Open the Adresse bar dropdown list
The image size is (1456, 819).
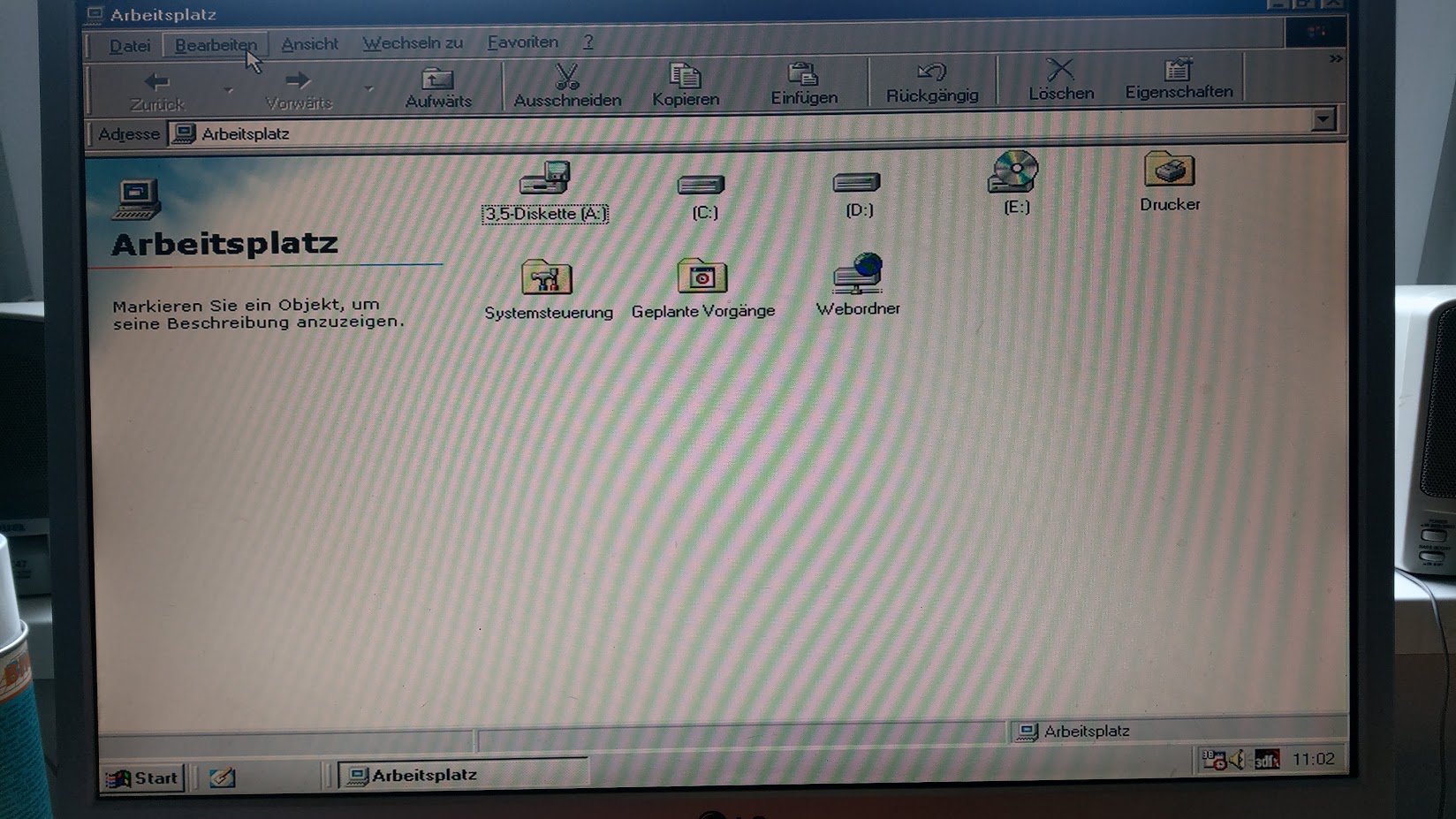pos(1323,118)
